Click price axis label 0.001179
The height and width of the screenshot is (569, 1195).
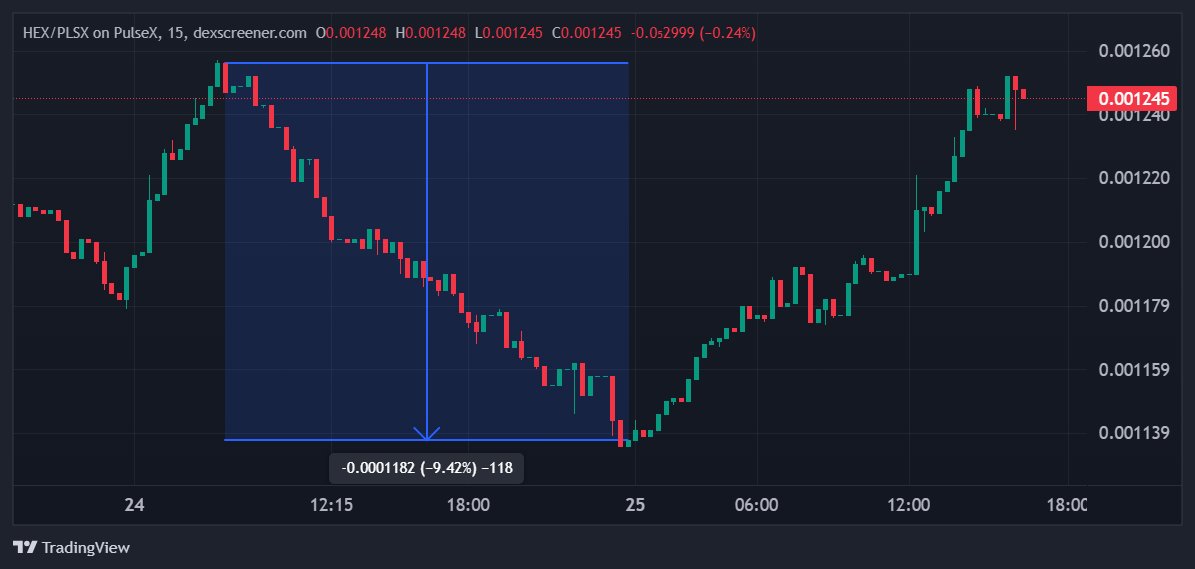point(1133,306)
